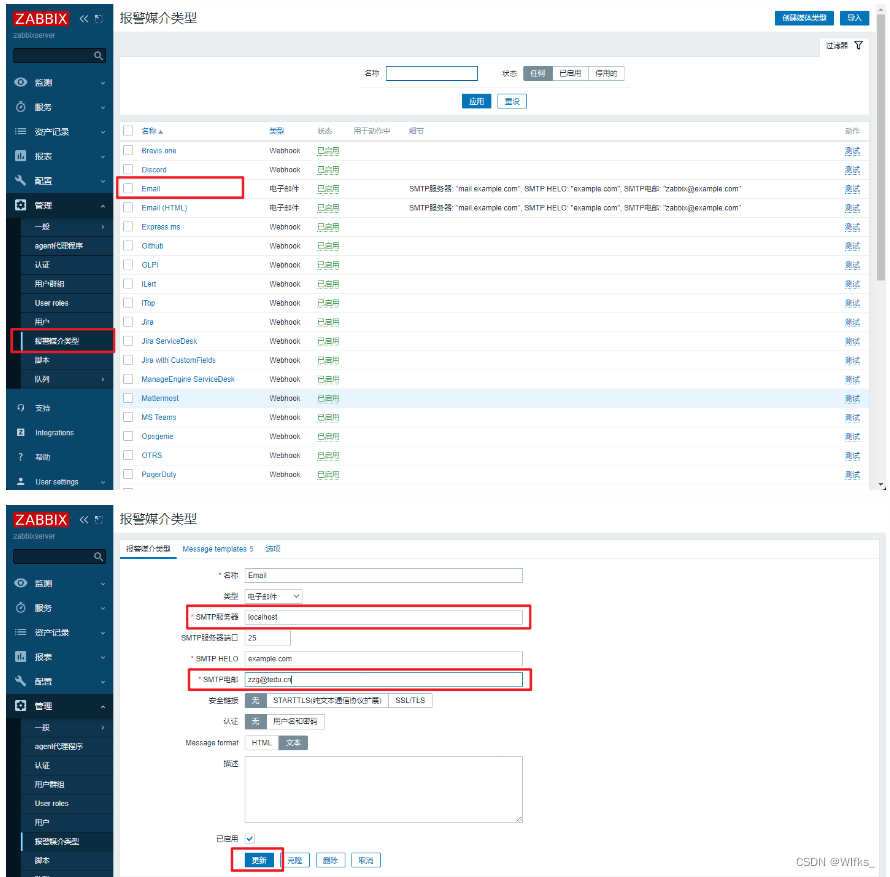Screen dimensions: 890x877
Task: Choose 用户名和密码 for authentication
Action: tap(295, 721)
